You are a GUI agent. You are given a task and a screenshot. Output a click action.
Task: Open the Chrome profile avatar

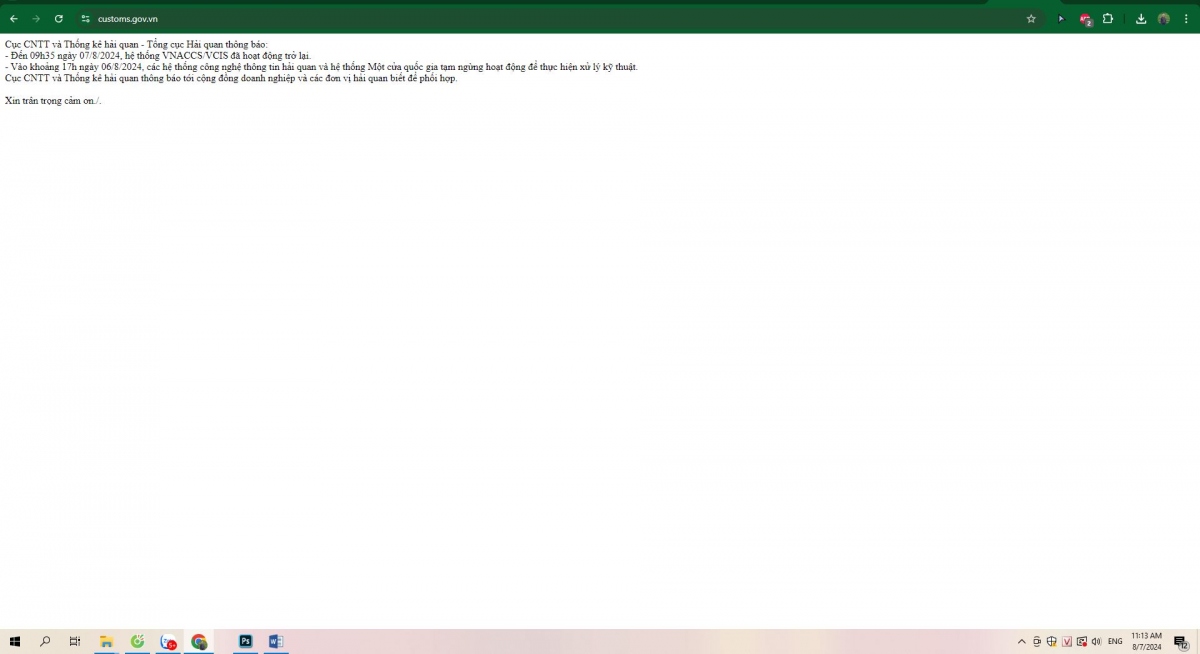(x=1164, y=19)
